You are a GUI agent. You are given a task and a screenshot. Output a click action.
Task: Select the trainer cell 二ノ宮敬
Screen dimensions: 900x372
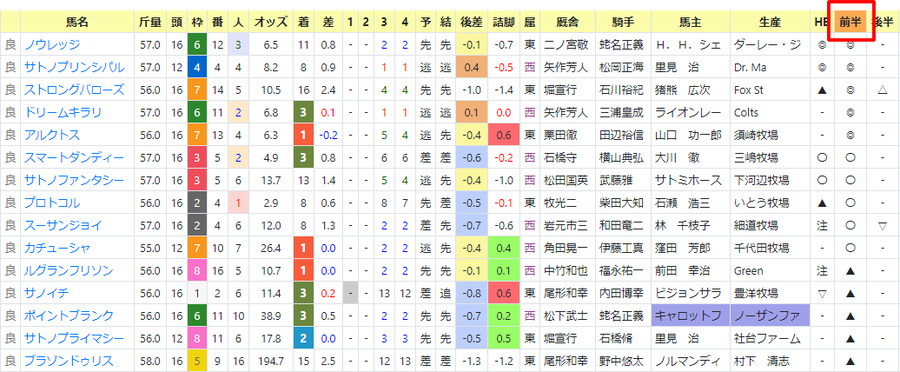pos(567,45)
